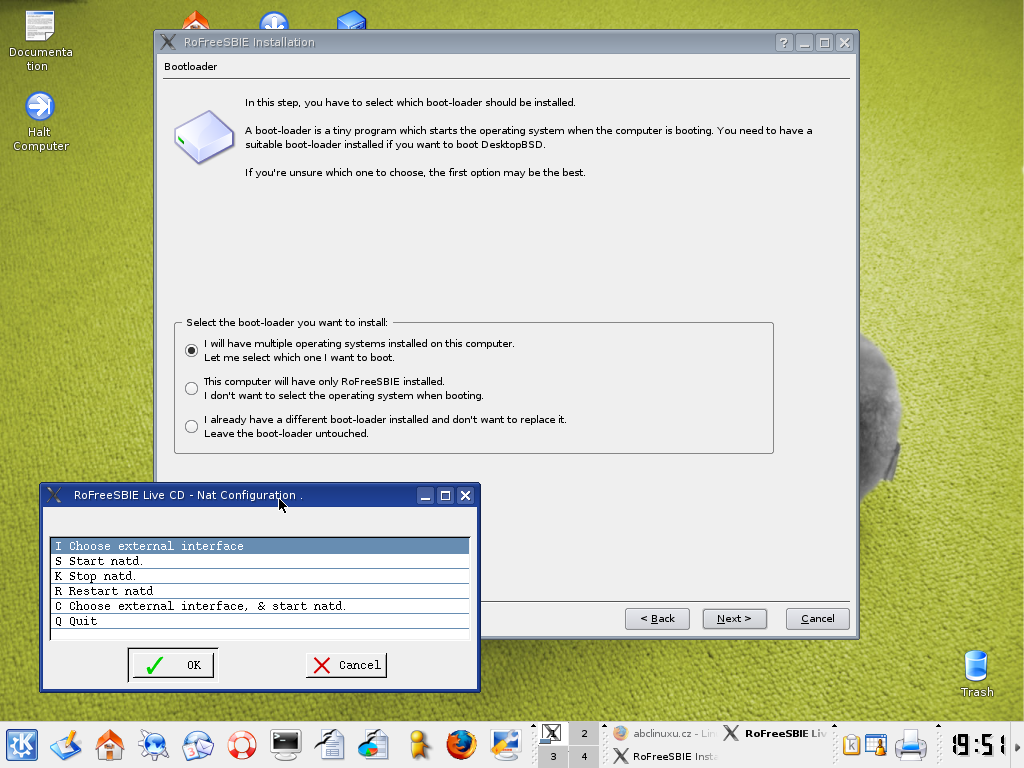Activate the RoFreeSBIE Installation taskbar entry

[665, 756]
